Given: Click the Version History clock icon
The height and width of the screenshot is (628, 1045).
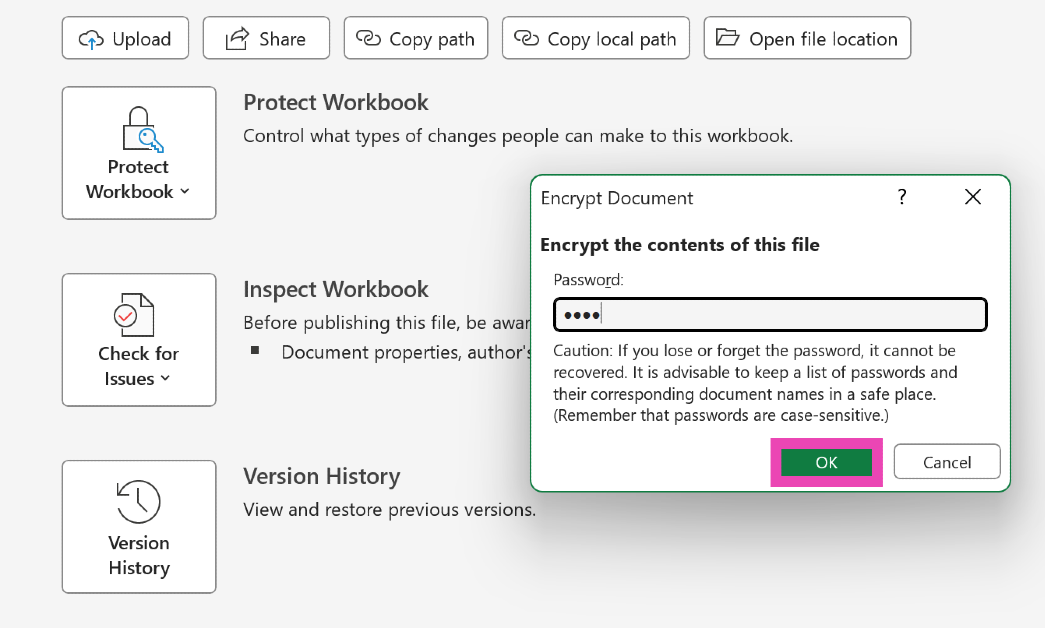Looking at the screenshot, I should pyautogui.click(x=138, y=502).
